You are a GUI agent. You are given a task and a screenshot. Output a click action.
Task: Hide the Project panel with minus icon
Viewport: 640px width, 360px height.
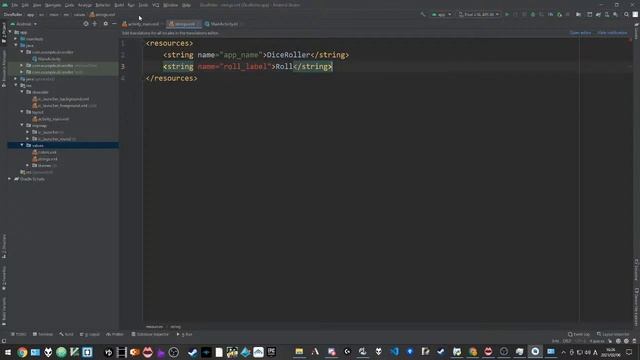point(114,24)
